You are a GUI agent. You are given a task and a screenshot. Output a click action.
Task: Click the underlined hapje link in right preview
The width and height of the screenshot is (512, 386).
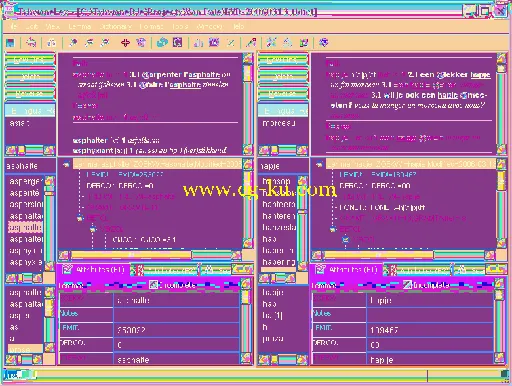click(x=480, y=75)
